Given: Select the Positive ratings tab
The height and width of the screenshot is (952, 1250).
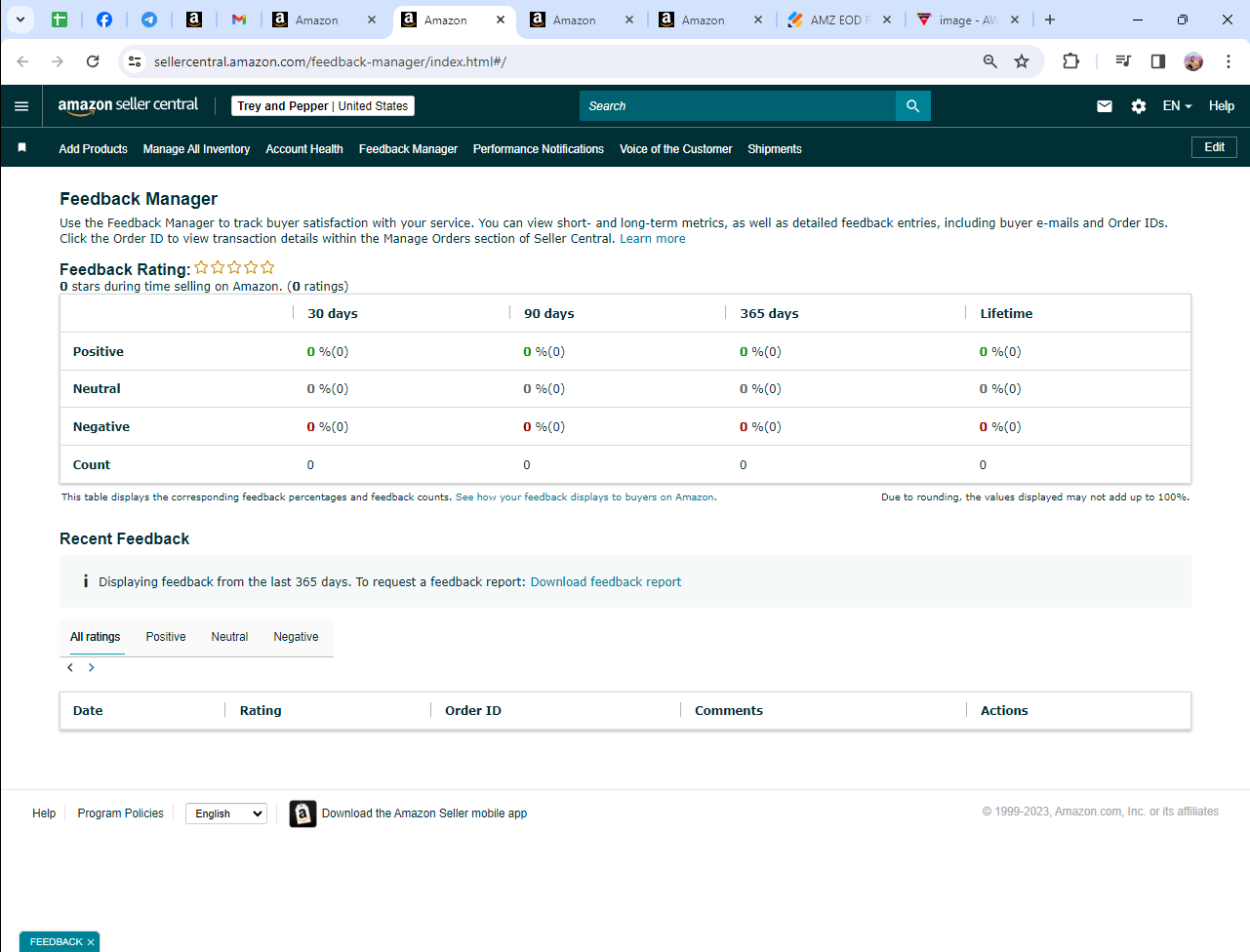Looking at the screenshot, I should [166, 637].
